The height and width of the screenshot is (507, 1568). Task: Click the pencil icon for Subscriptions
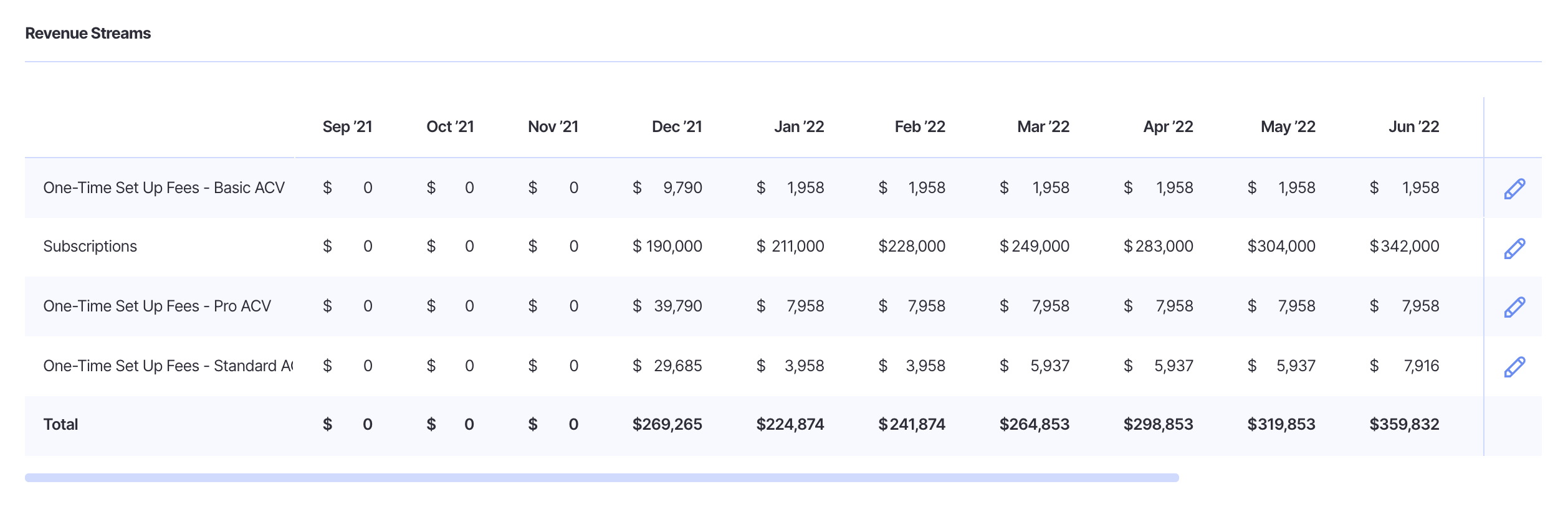coord(1514,249)
